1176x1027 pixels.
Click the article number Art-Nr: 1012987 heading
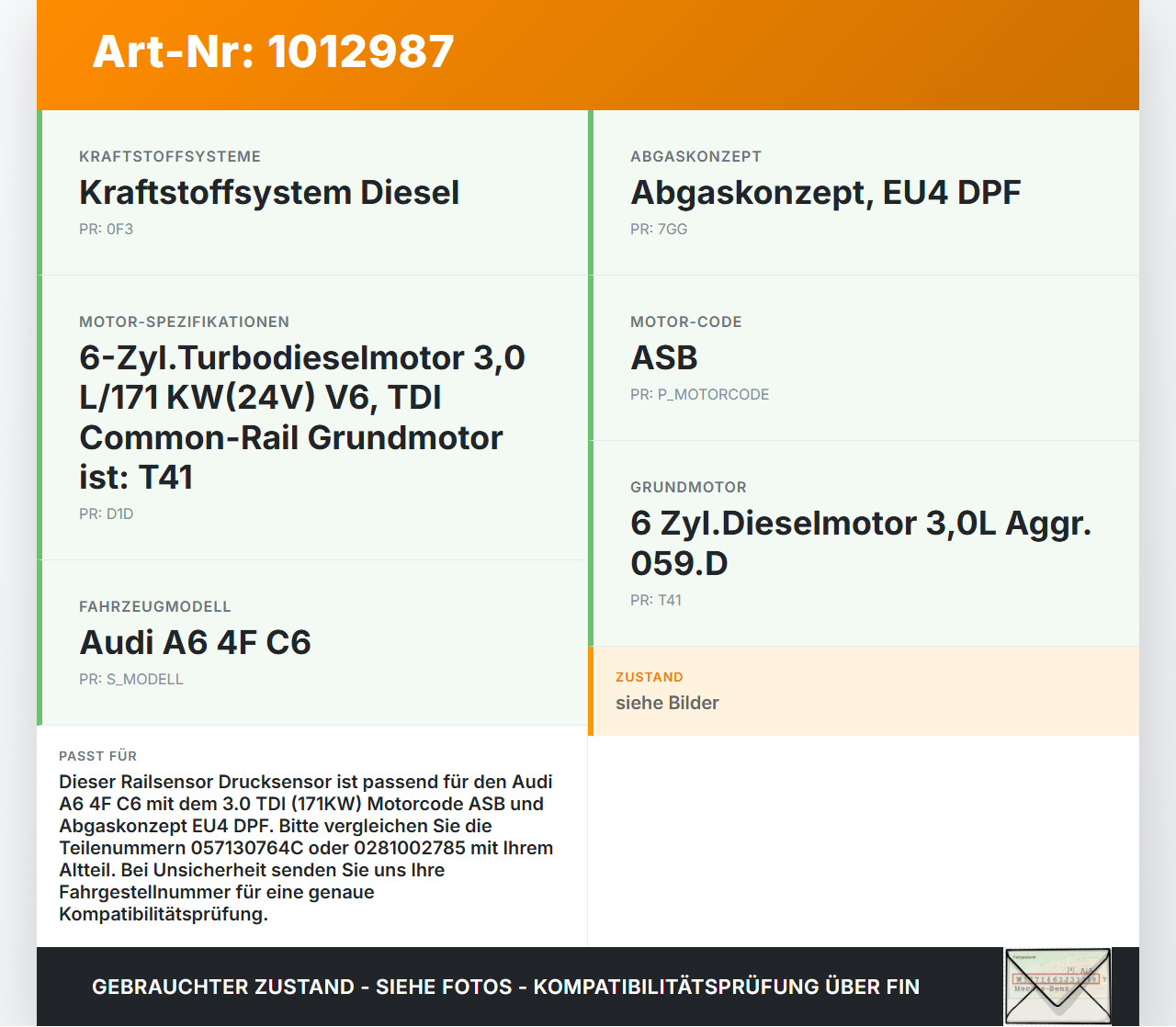[x=273, y=52]
